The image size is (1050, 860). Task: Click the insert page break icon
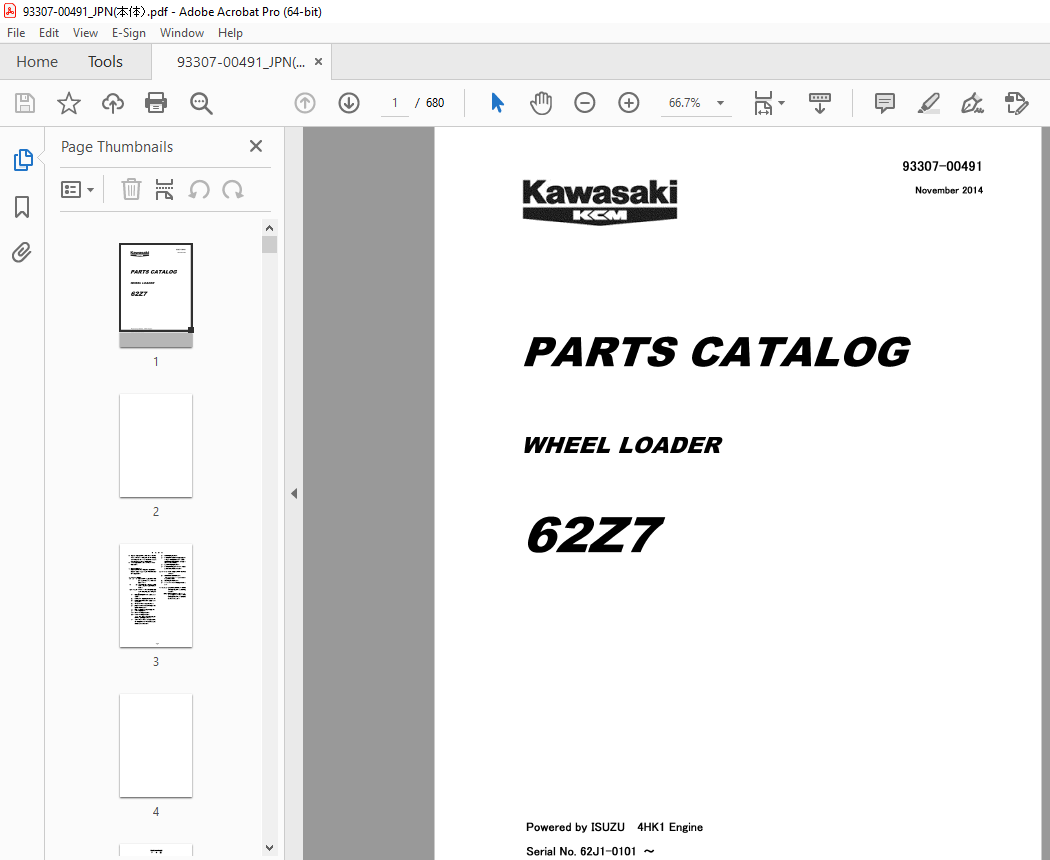(164, 190)
